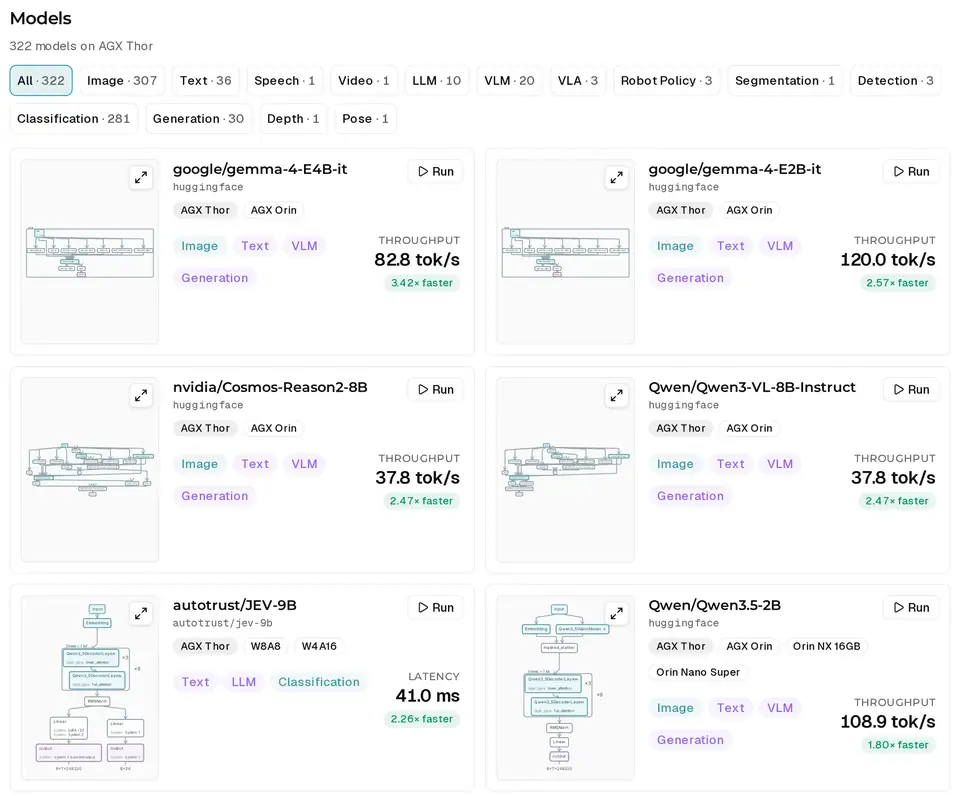
Task: Open the google/gemma-4-E4B-it model title
Action: click(x=260, y=169)
